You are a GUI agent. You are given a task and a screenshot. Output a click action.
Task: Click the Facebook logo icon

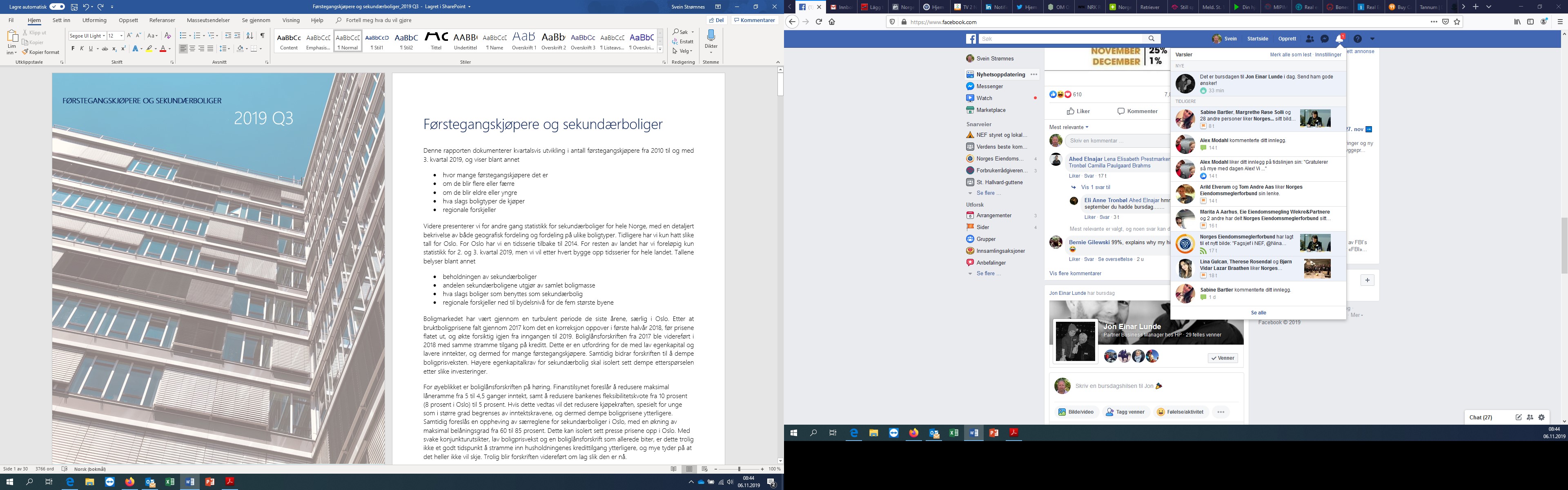pos(971,38)
